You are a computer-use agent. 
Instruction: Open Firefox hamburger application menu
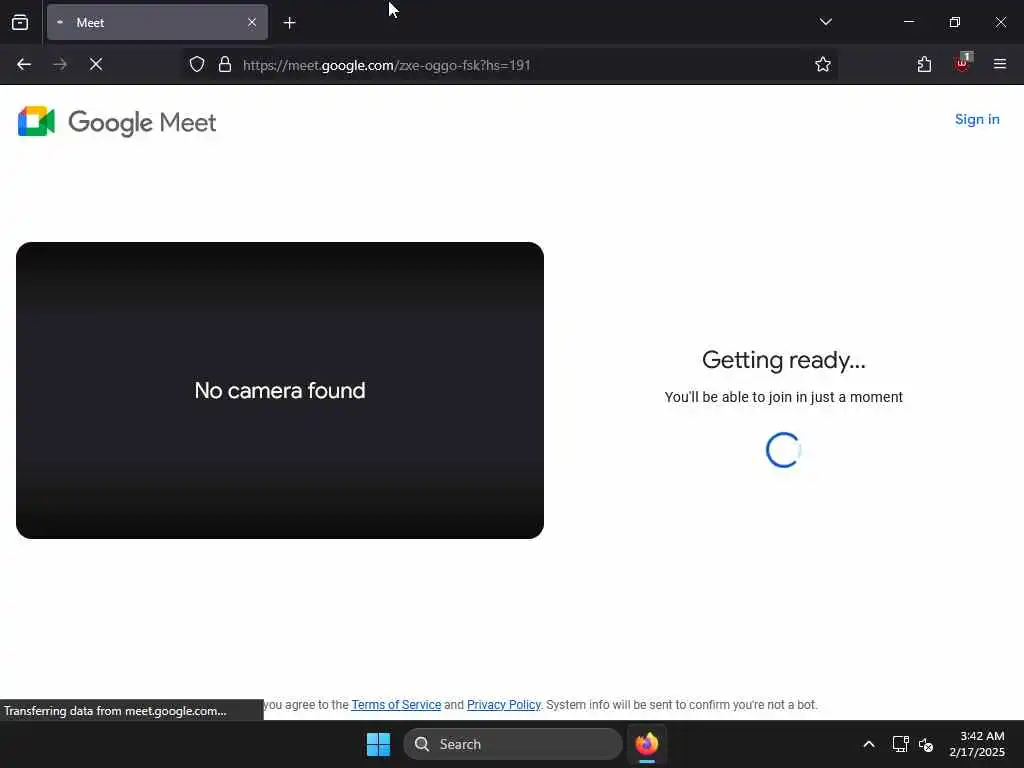coord(999,64)
